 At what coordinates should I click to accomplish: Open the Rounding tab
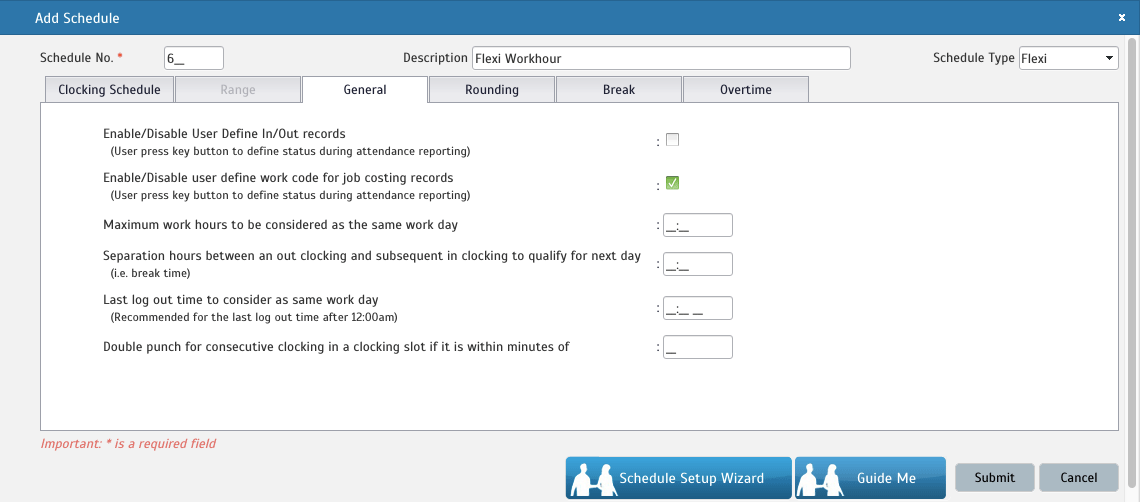(x=491, y=90)
